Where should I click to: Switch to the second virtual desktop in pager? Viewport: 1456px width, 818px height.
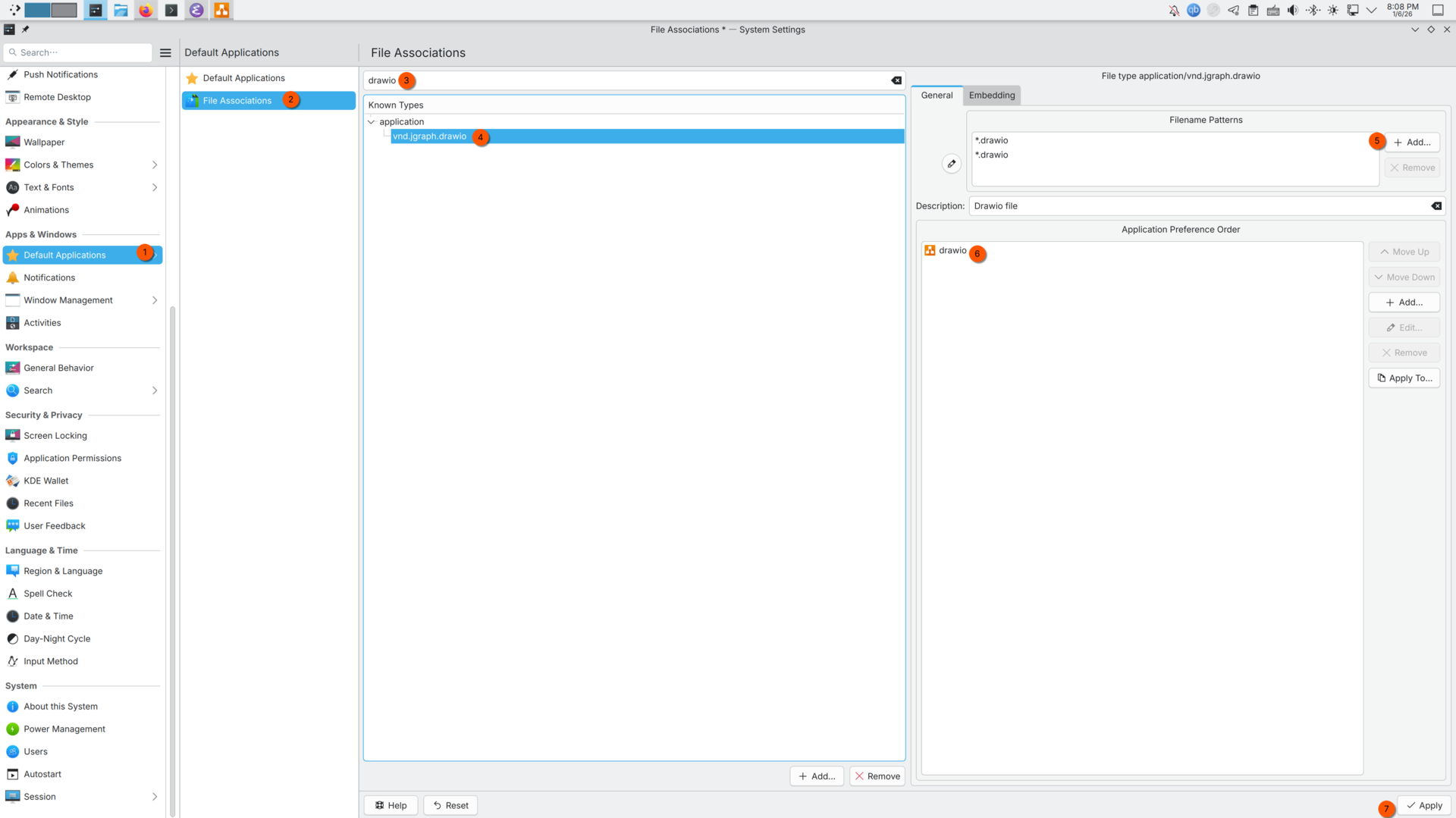(64, 10)
